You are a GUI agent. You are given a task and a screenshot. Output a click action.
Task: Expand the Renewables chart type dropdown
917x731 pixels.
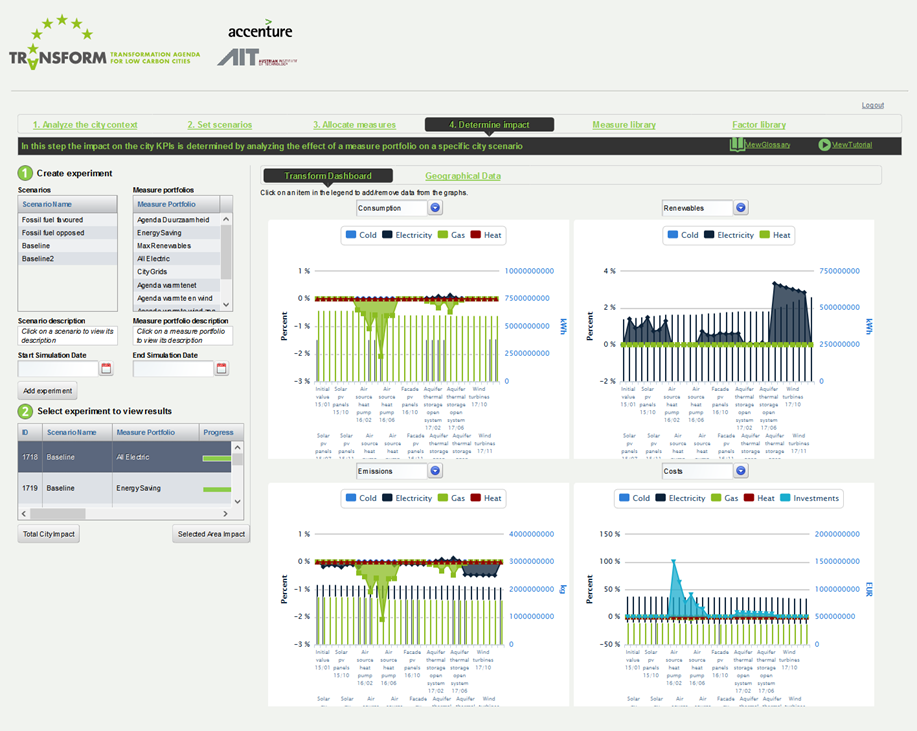tap(741, 208)
